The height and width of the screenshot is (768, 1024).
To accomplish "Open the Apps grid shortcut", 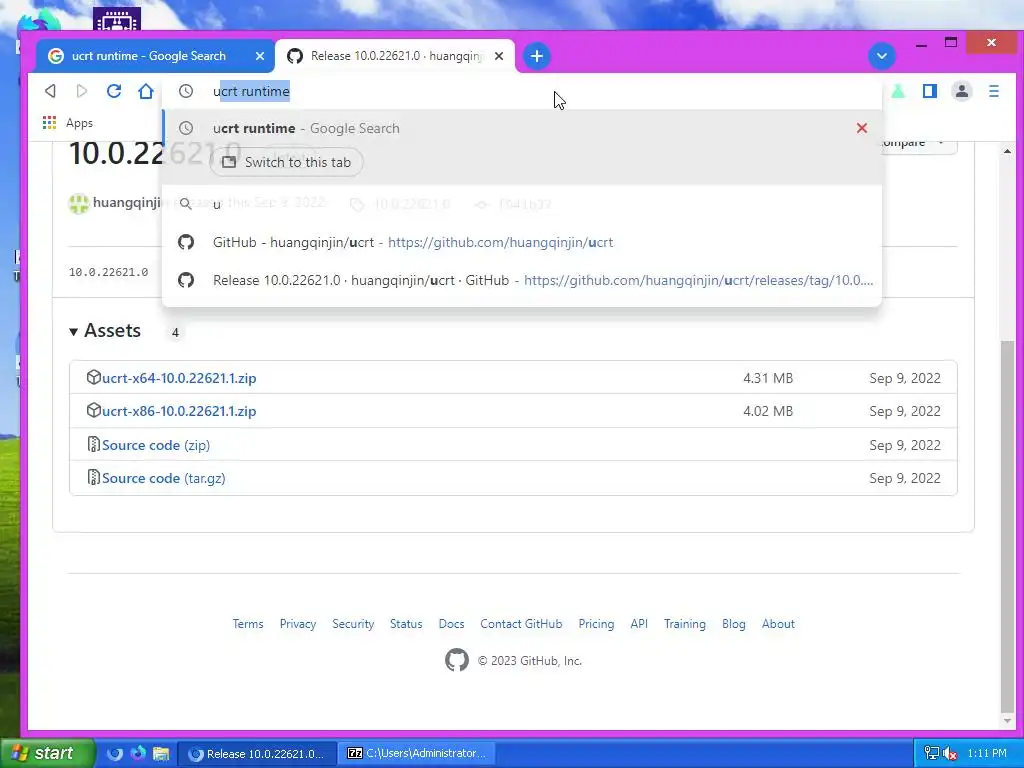I will [x=68, y=123].
